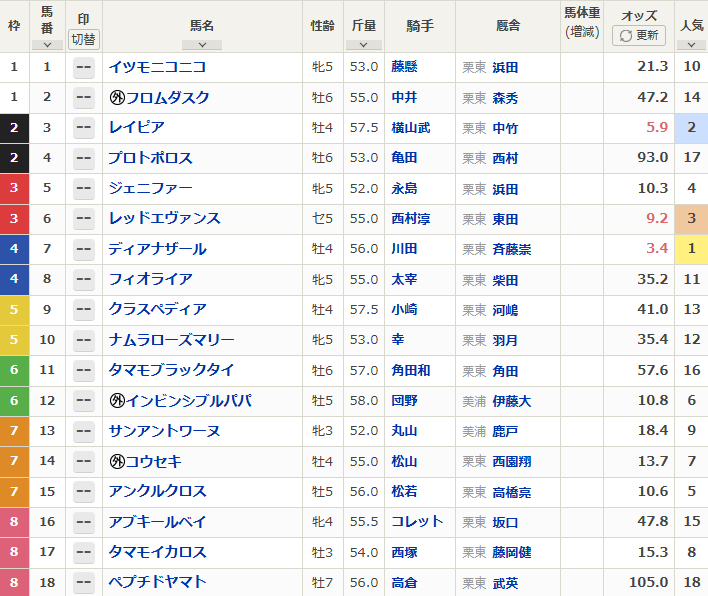Select odds value 3.4 for ディアナザール

[x=657, y=248]
